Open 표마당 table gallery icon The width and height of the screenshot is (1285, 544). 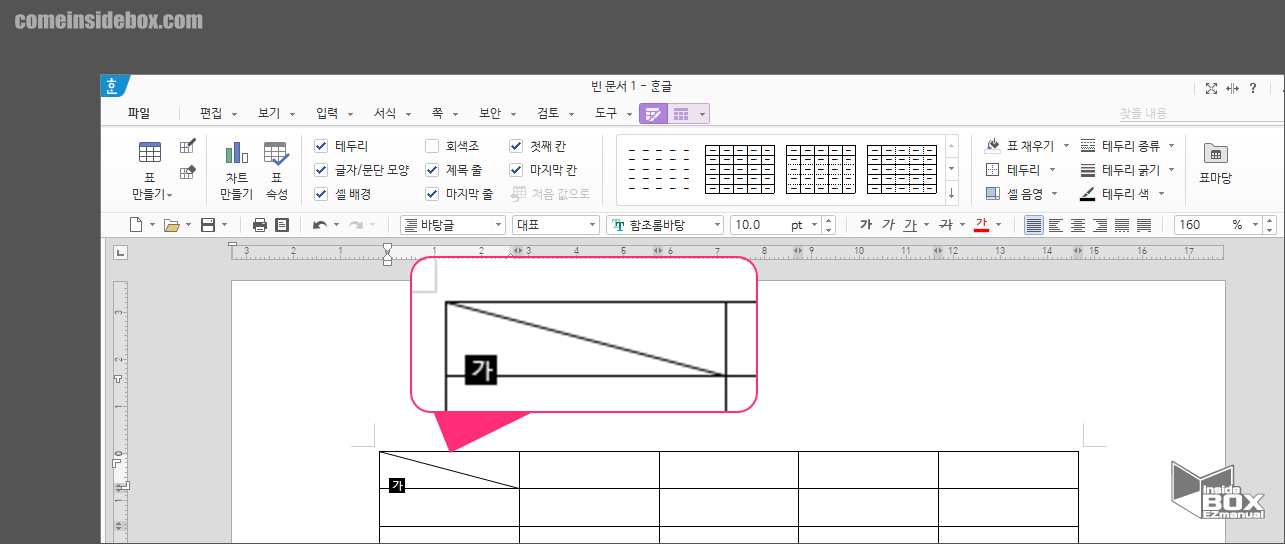(x=1215, y=165)
